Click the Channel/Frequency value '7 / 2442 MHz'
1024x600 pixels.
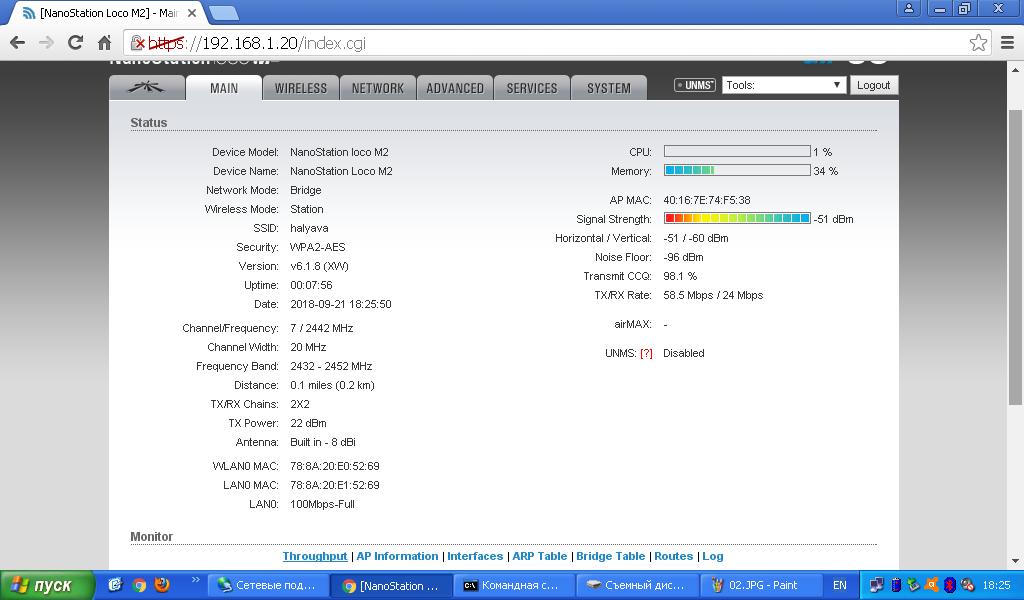[321, 328]
